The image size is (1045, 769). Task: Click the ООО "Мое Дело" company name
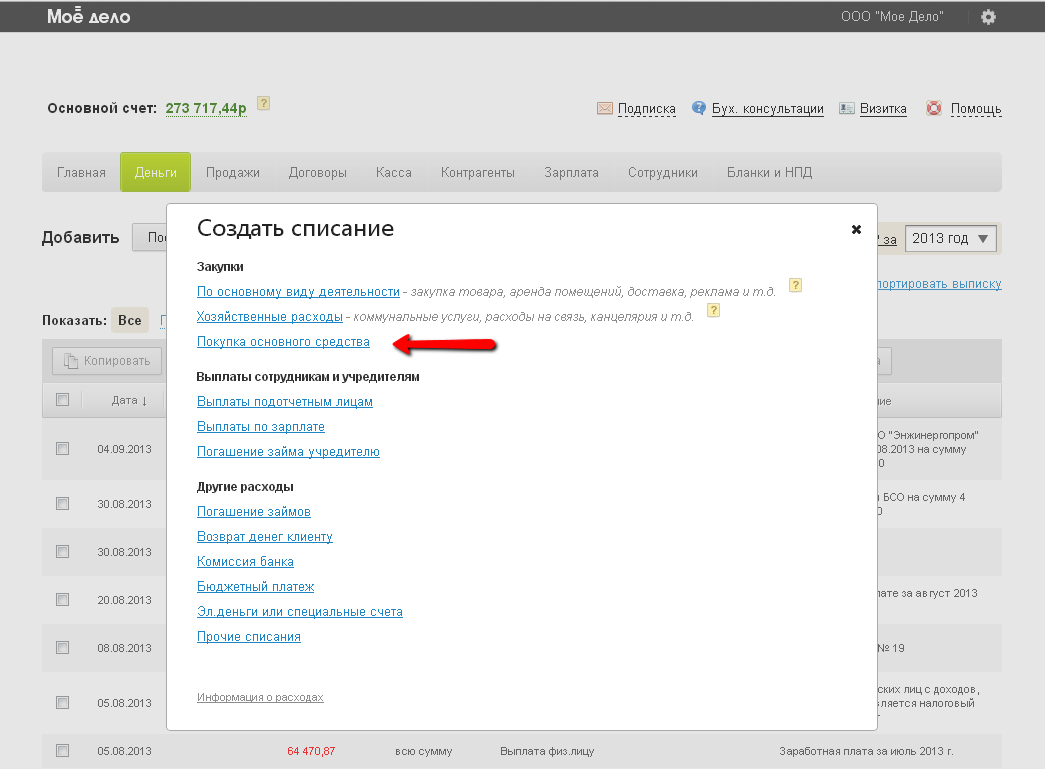click(x=892, y=17)
